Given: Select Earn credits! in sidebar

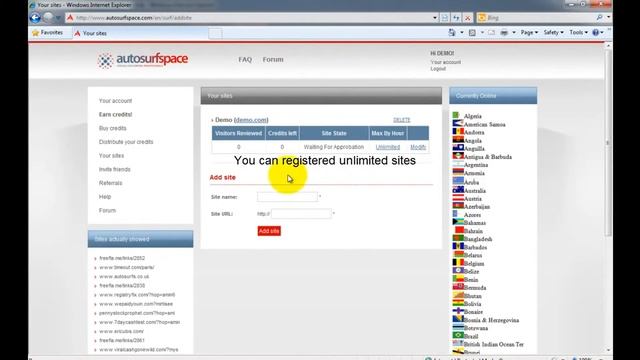Looking at the screenshot, I should 115,115.
